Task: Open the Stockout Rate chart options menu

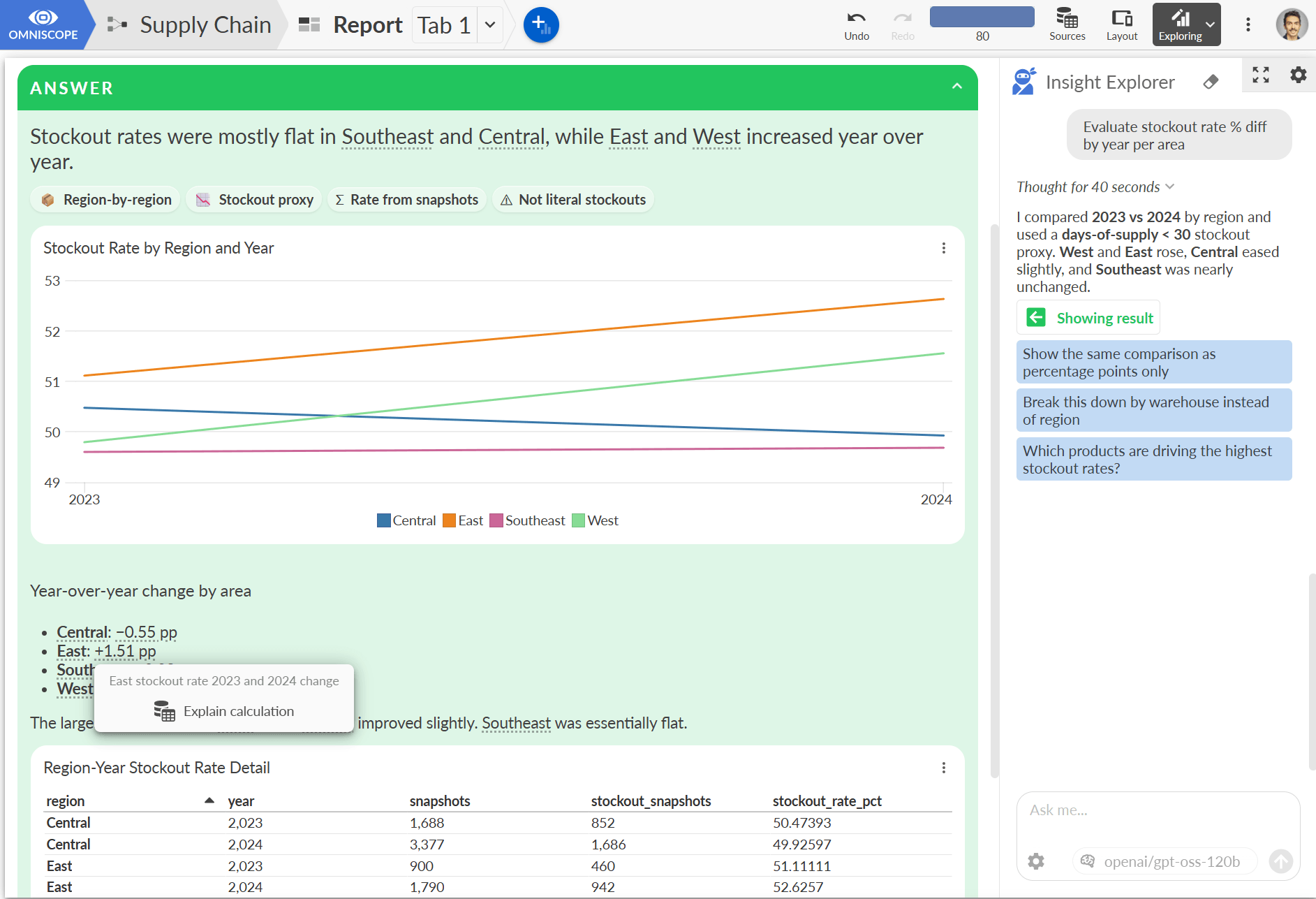Action: click(944, 248)
